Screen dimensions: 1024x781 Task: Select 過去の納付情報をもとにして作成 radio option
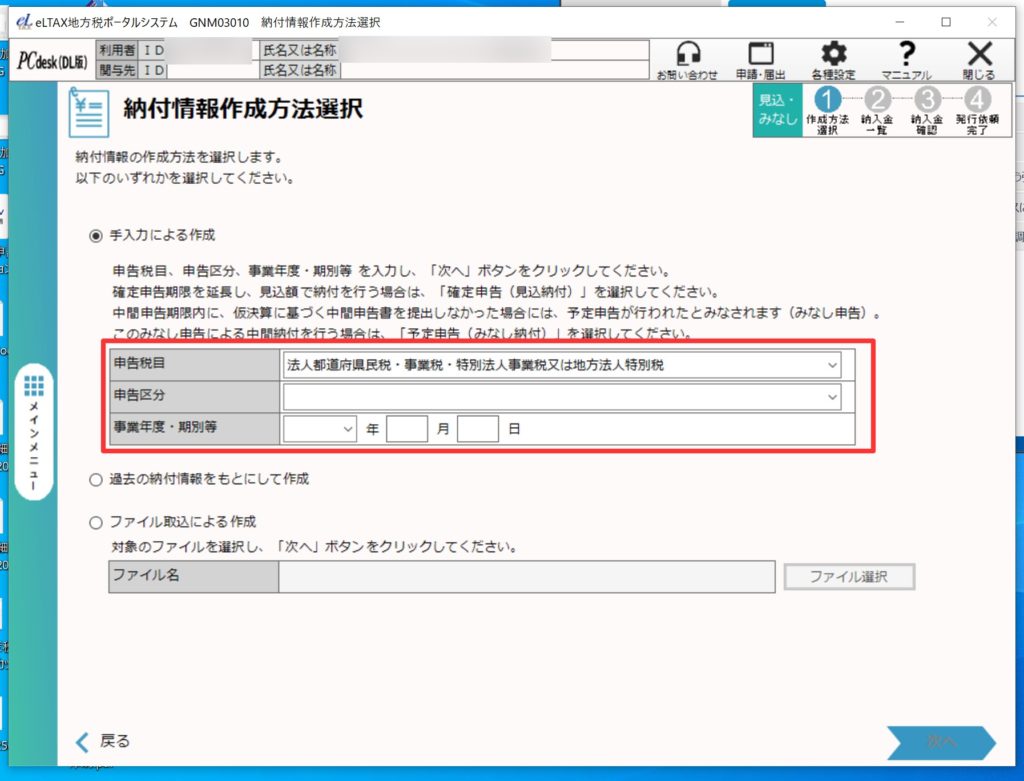(96, 480)
